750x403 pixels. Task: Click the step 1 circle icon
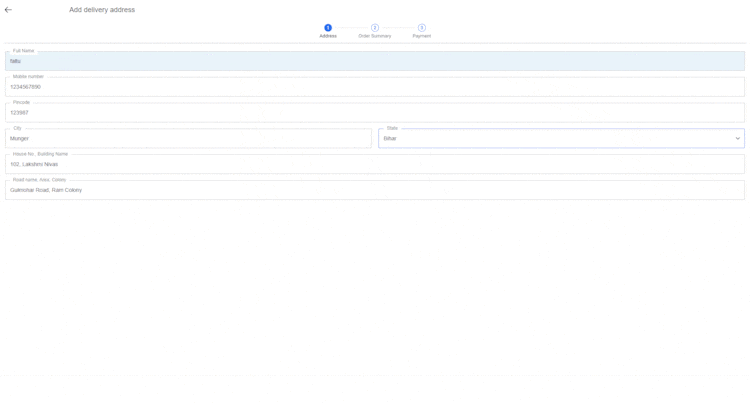coord(328,28)
